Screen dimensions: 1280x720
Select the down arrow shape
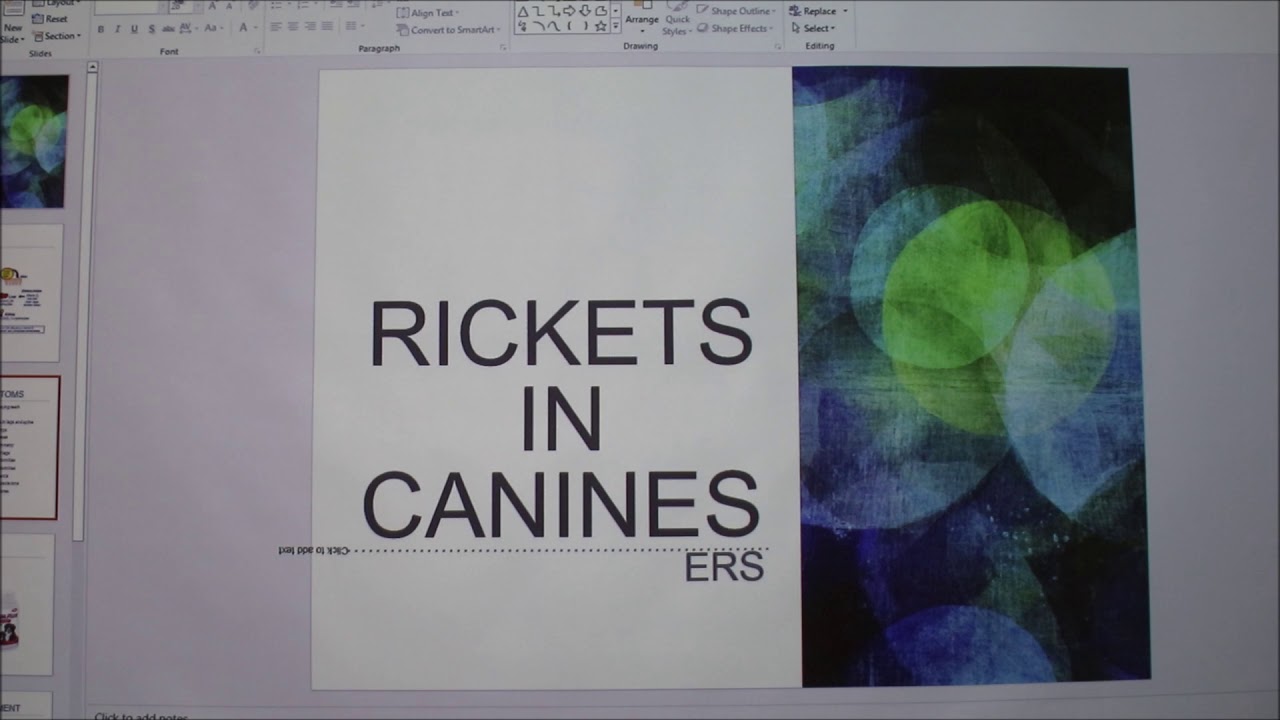[x=585, y=11]
